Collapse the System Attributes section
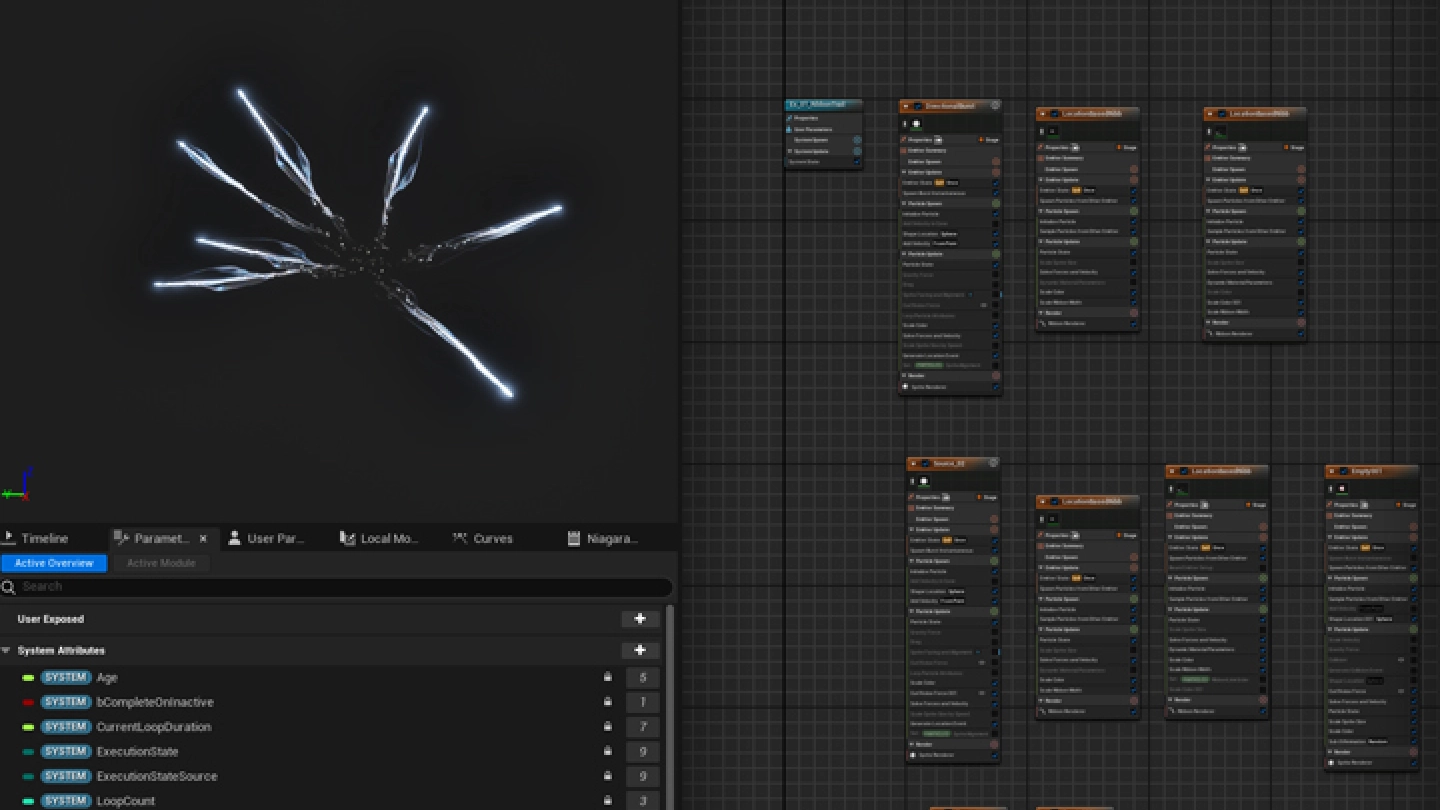The width and height of the screenshot is (1440, 810). pyautogui.click(x=6, y=650)
